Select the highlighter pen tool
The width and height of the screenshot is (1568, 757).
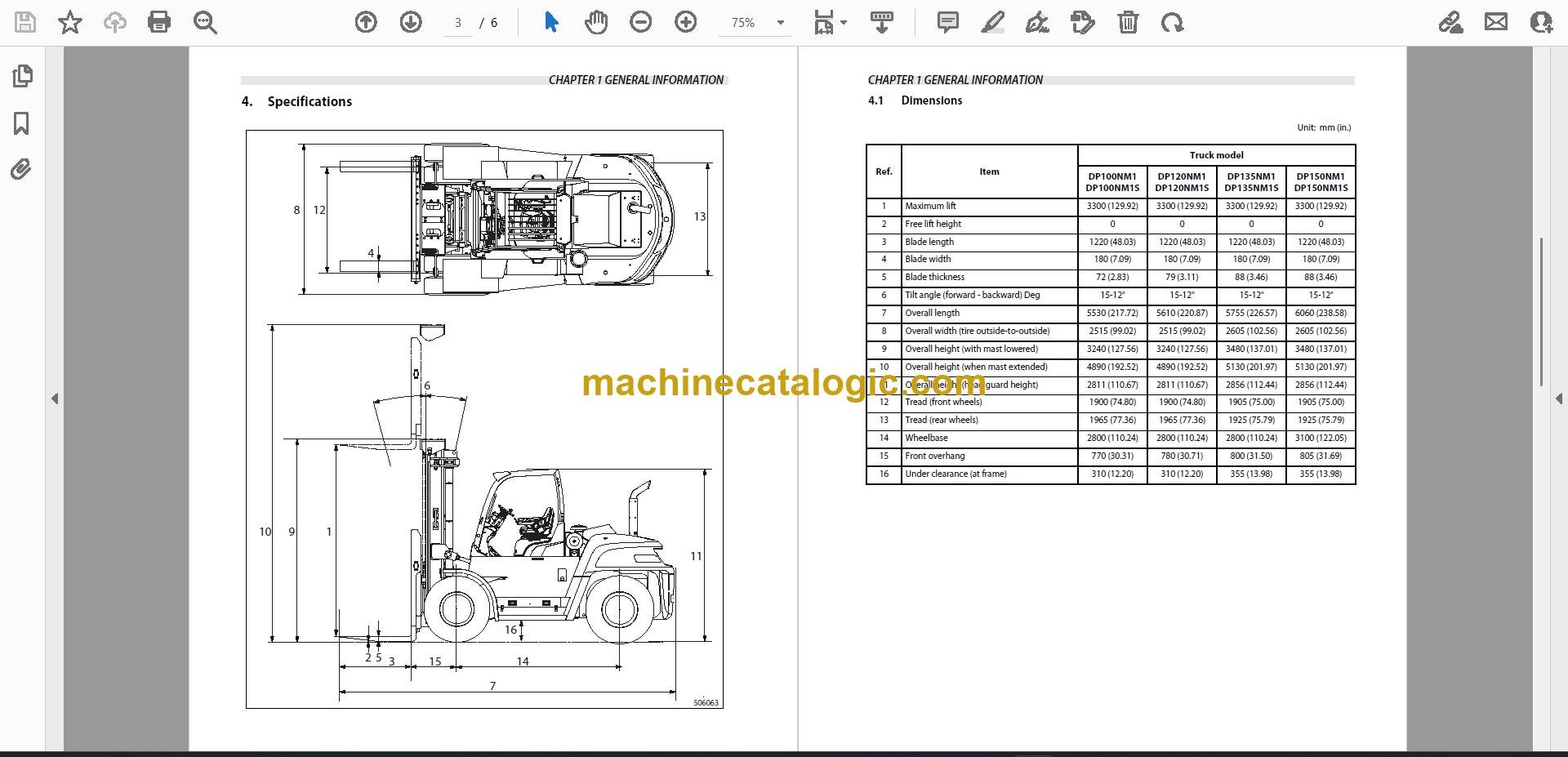pos(992,23)
